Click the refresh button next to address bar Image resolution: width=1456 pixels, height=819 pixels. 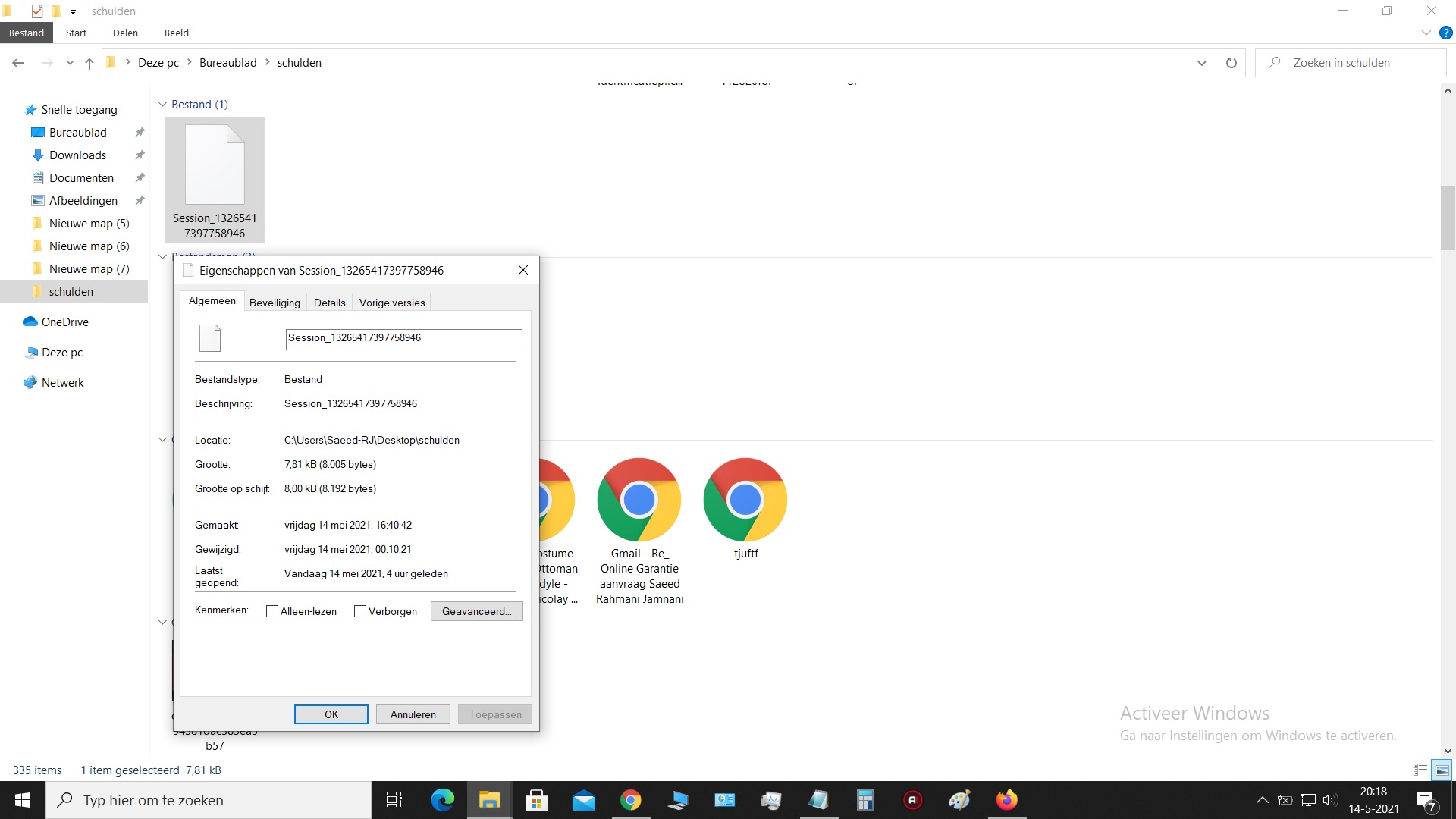click(x=1231, y=63)
